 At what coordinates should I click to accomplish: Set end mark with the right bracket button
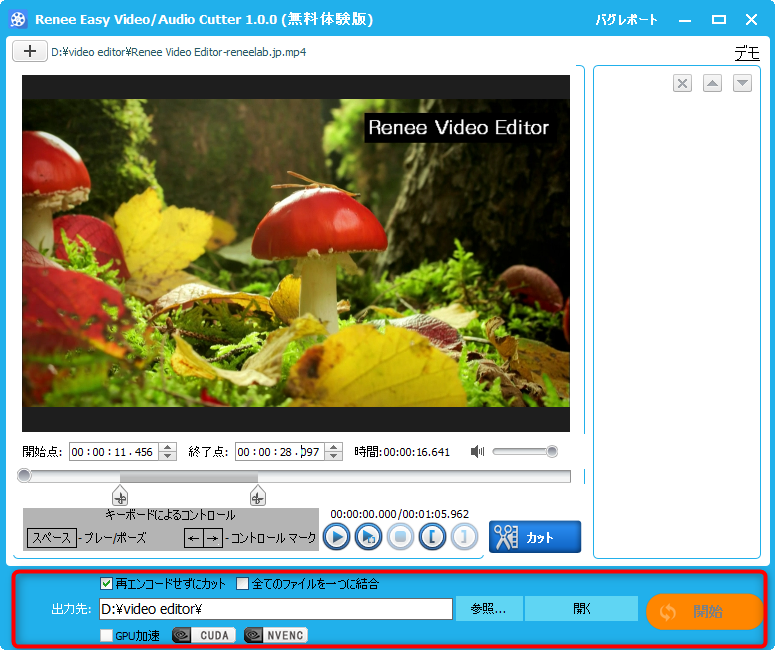coord(464,537)
